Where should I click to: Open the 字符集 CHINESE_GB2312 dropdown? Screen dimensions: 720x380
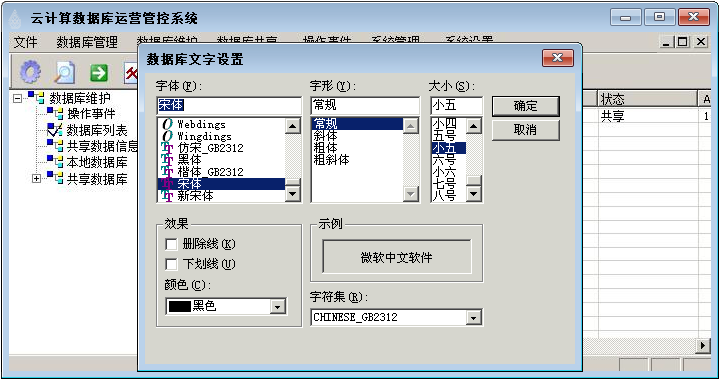pyautogui.click(x=473, y=317)
